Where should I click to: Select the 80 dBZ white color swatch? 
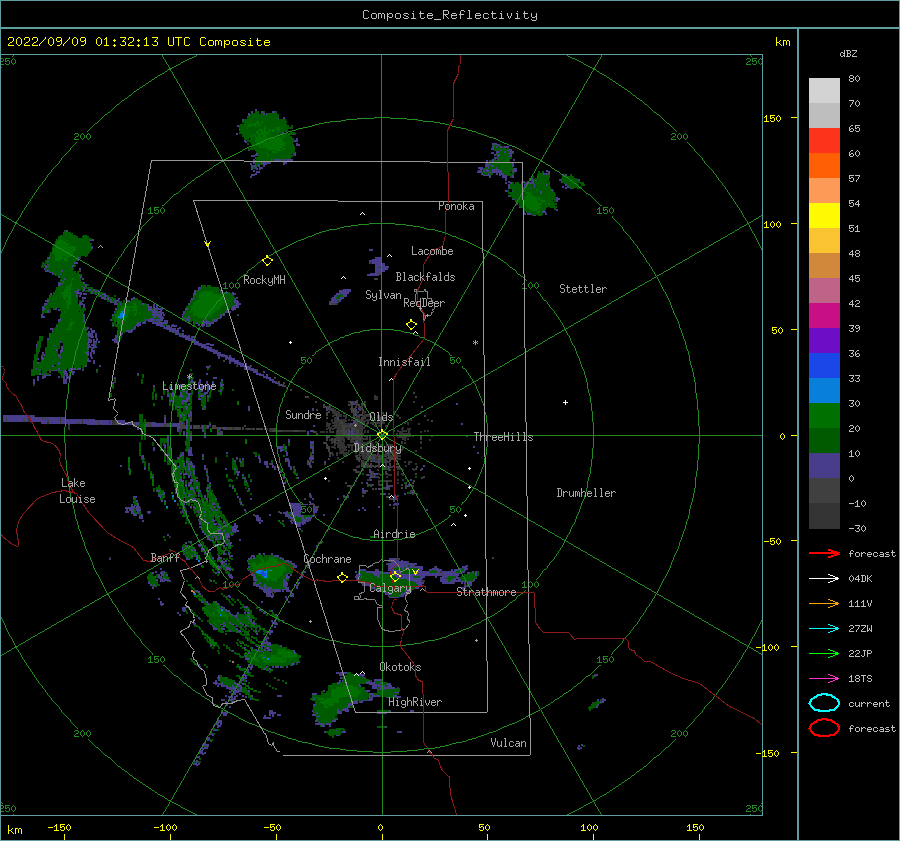[x=824, y=90]
